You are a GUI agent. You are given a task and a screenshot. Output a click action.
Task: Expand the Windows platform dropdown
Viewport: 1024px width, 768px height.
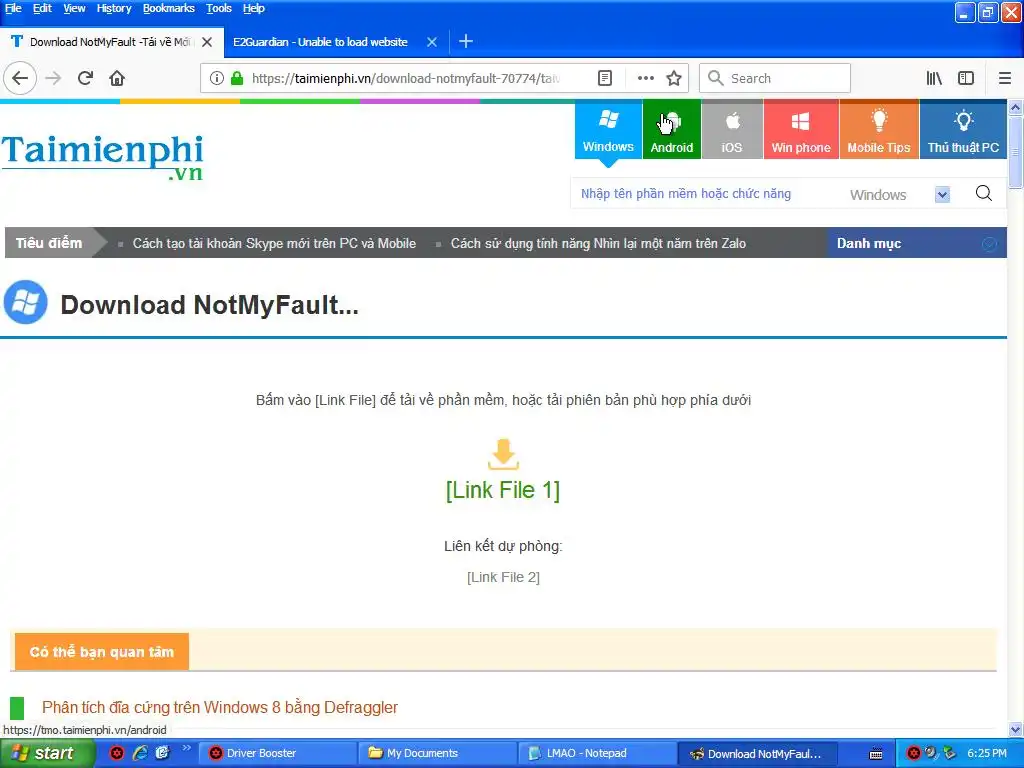[942, 195]
